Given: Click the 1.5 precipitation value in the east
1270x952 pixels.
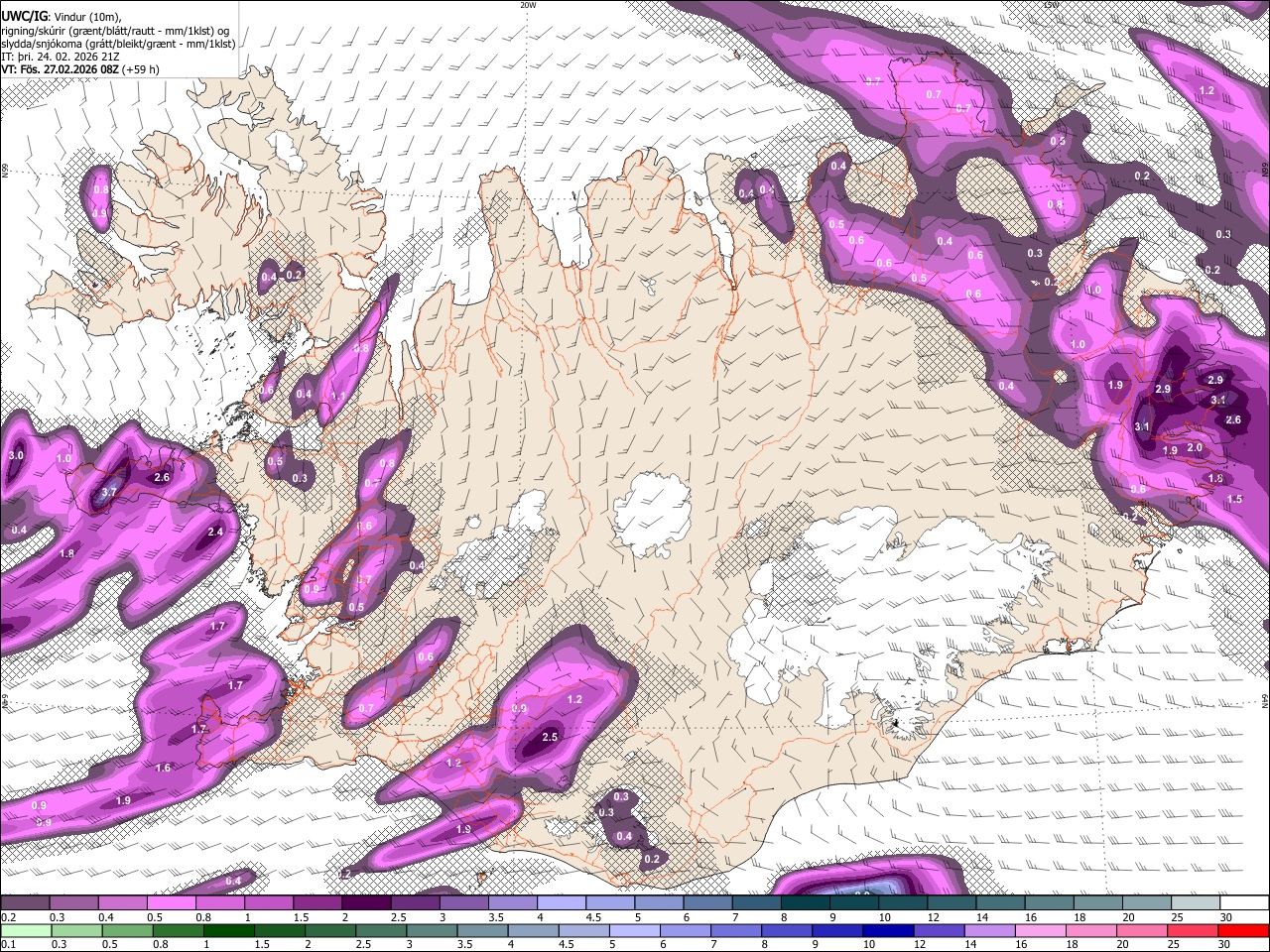Looking at the screenshot, I should 1234,499.
